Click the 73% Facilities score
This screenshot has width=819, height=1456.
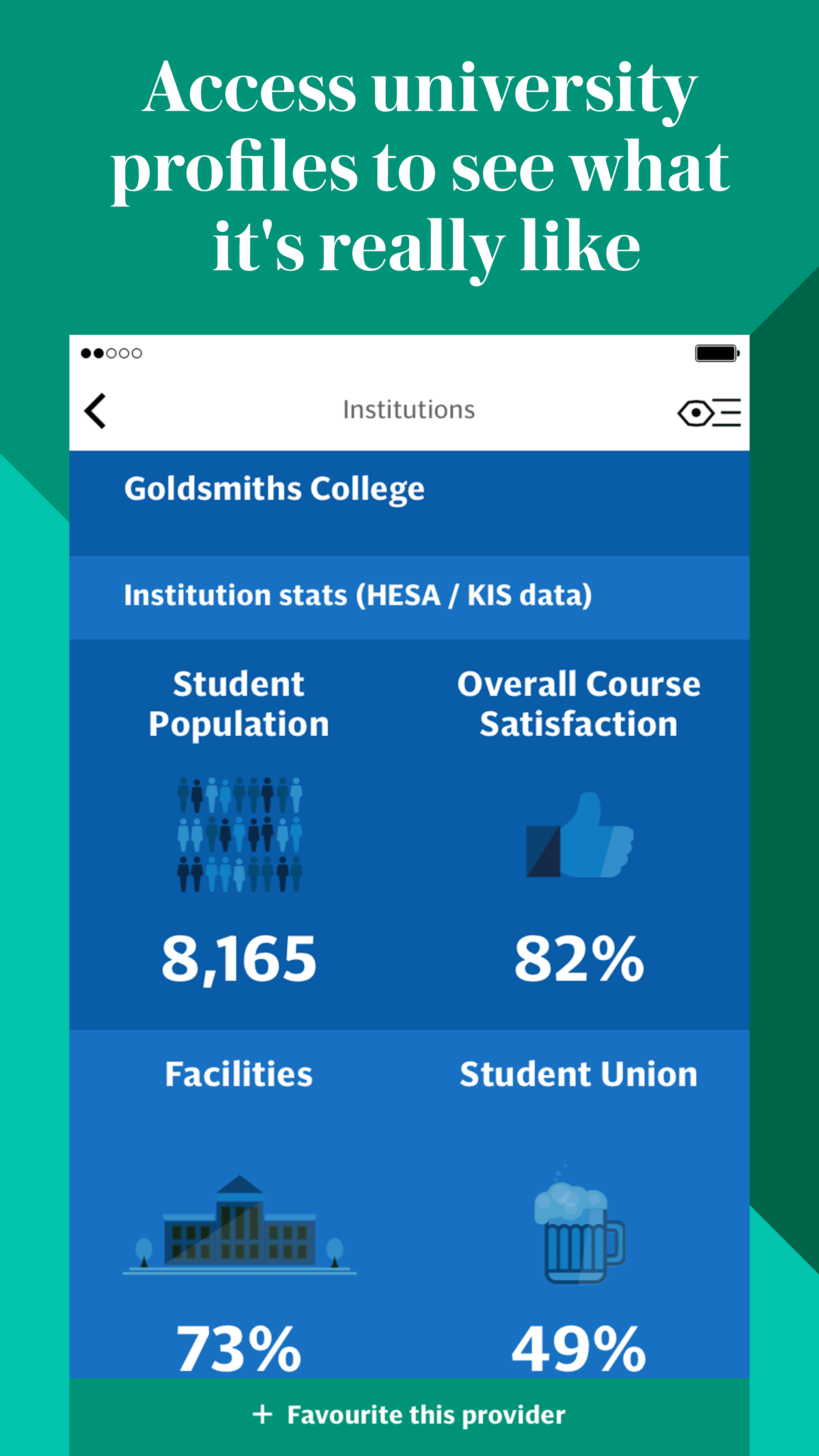coord(239,1350)
